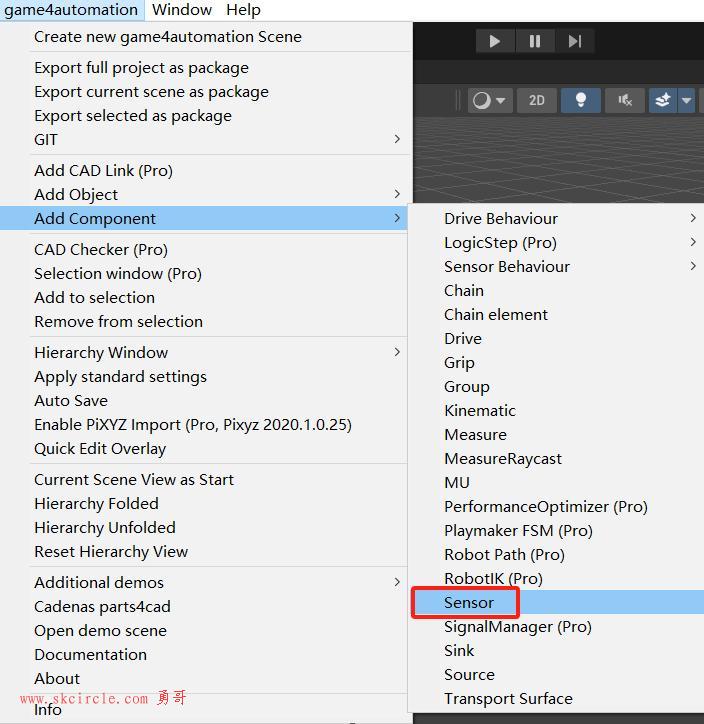Choose Add CAD Link (Pro)

point(205,171)
